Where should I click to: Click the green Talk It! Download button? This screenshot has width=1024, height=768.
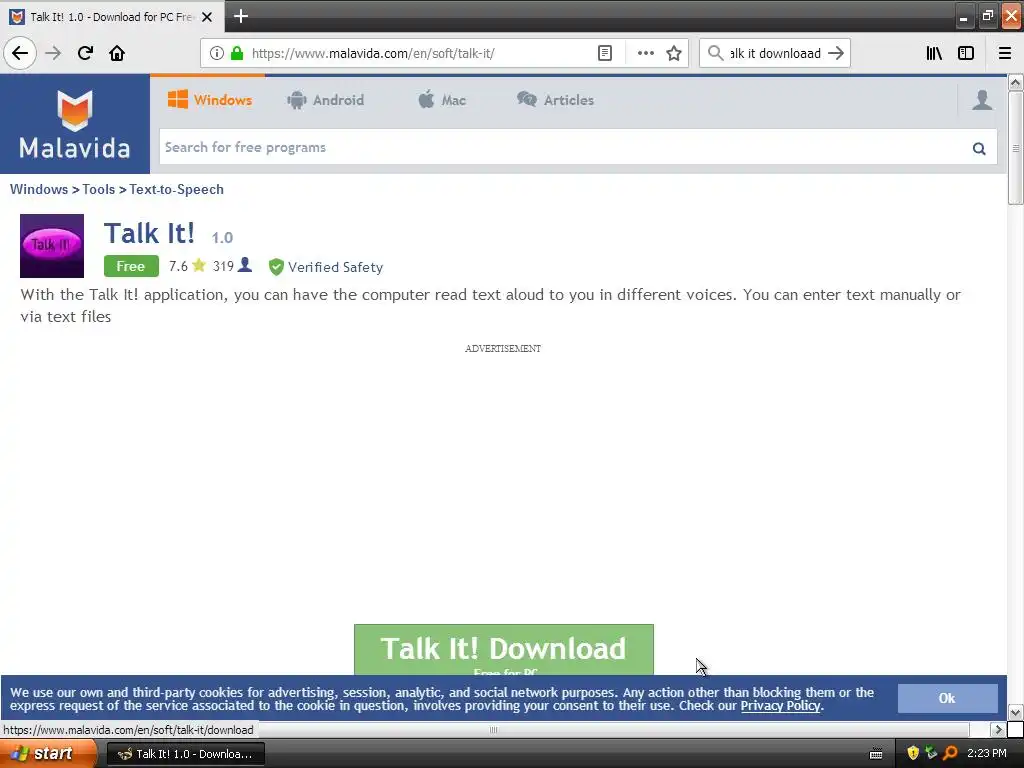click(504, 650)
